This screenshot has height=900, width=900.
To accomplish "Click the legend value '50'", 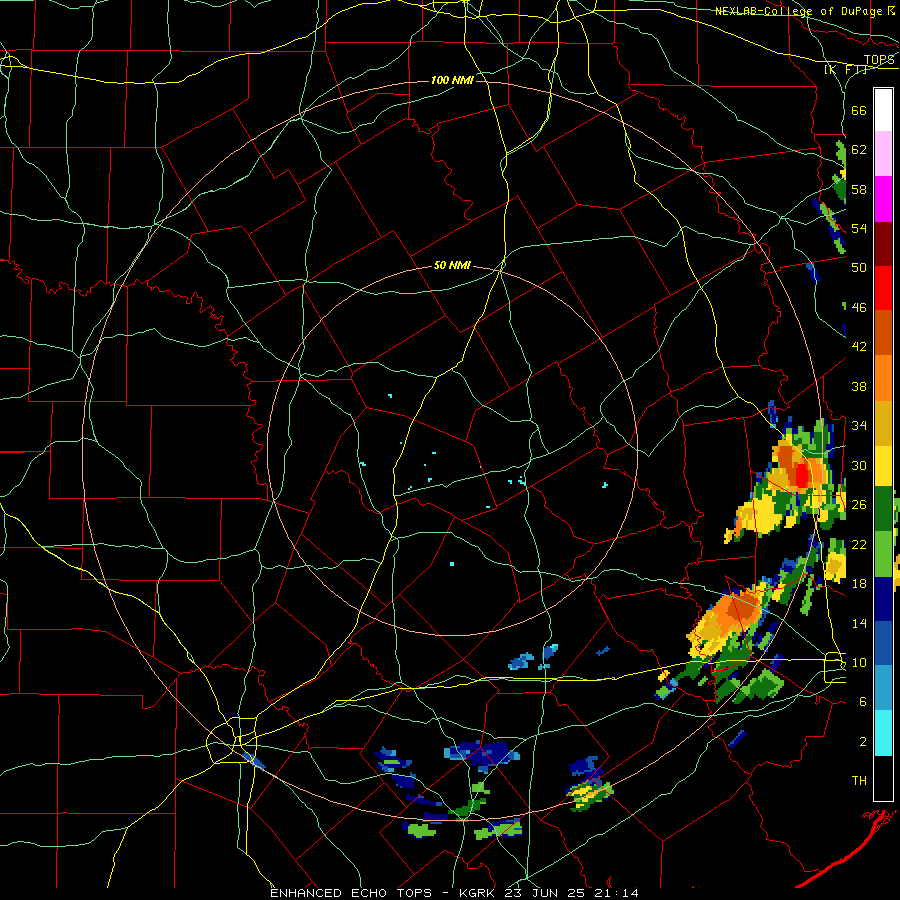I will point(859,268).
